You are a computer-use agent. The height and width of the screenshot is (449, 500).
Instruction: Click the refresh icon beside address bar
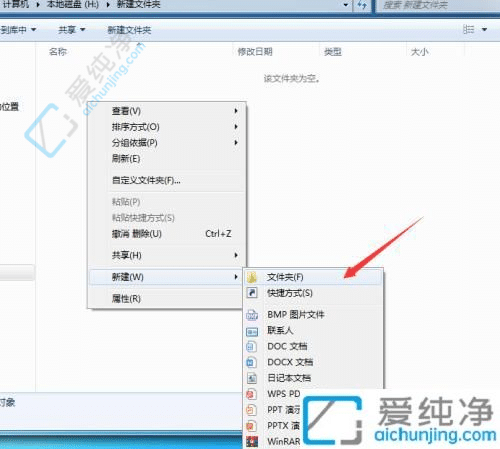[x=362, y=5]
